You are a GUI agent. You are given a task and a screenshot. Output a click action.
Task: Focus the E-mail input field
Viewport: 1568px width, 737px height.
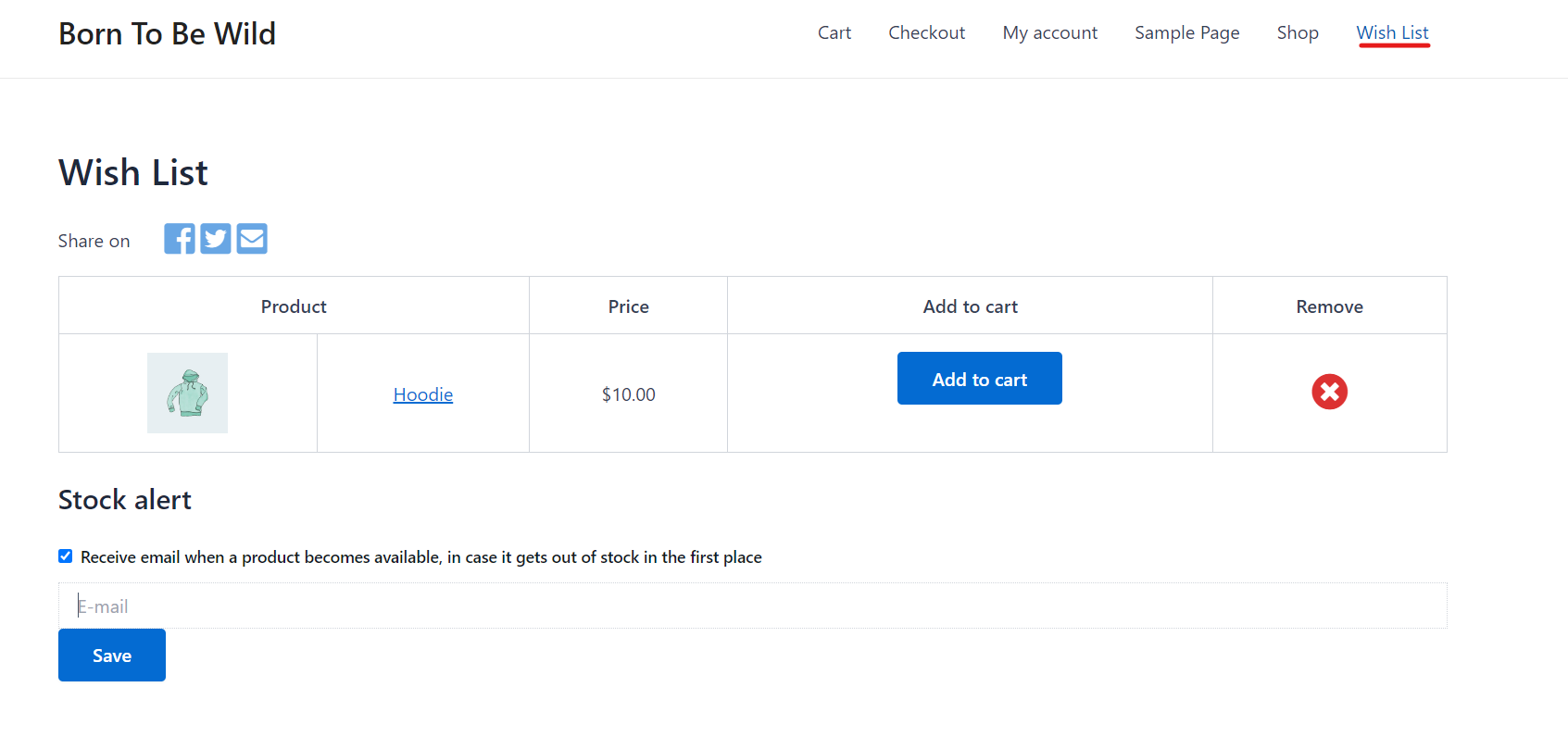752,606
